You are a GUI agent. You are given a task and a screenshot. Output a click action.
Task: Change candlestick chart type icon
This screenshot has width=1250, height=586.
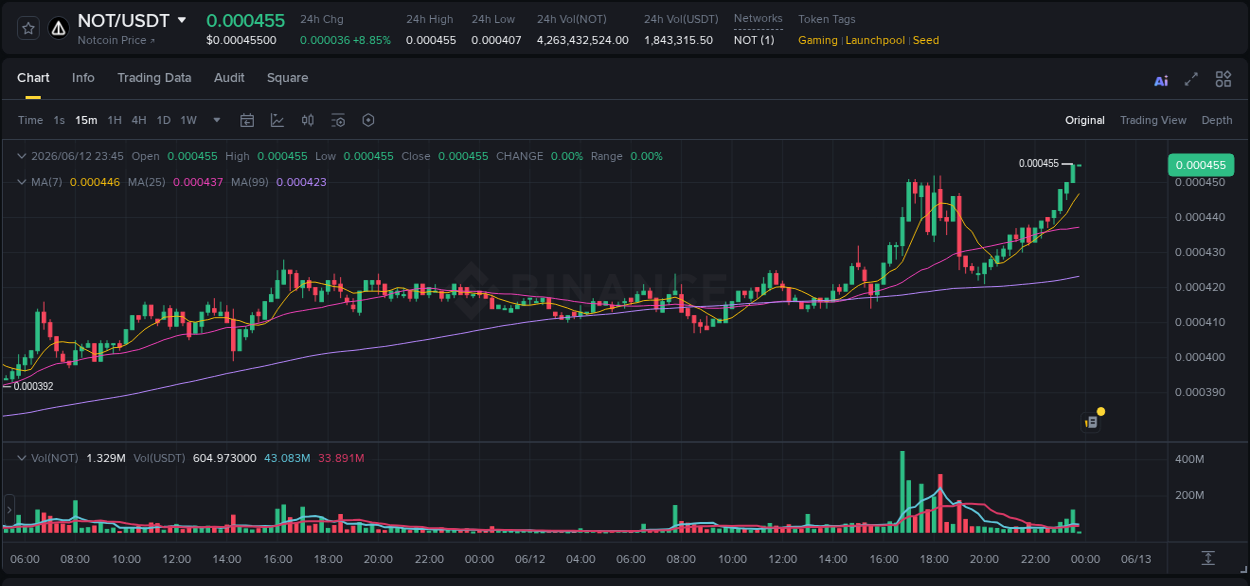click(308, 120)
